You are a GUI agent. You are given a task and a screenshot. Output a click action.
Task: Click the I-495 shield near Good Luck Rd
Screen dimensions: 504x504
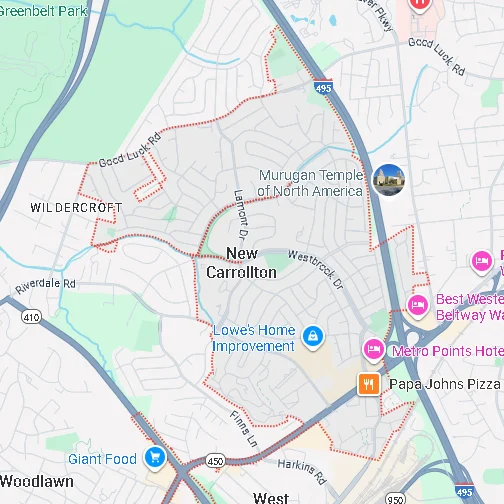coord(323,87)
